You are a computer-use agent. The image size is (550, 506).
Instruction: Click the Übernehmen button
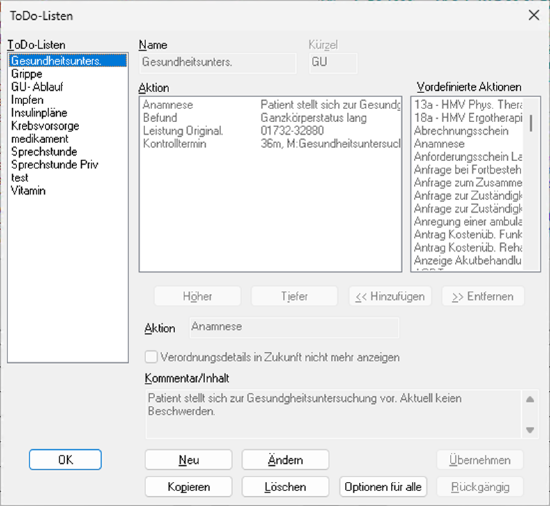tap(480, 460)
